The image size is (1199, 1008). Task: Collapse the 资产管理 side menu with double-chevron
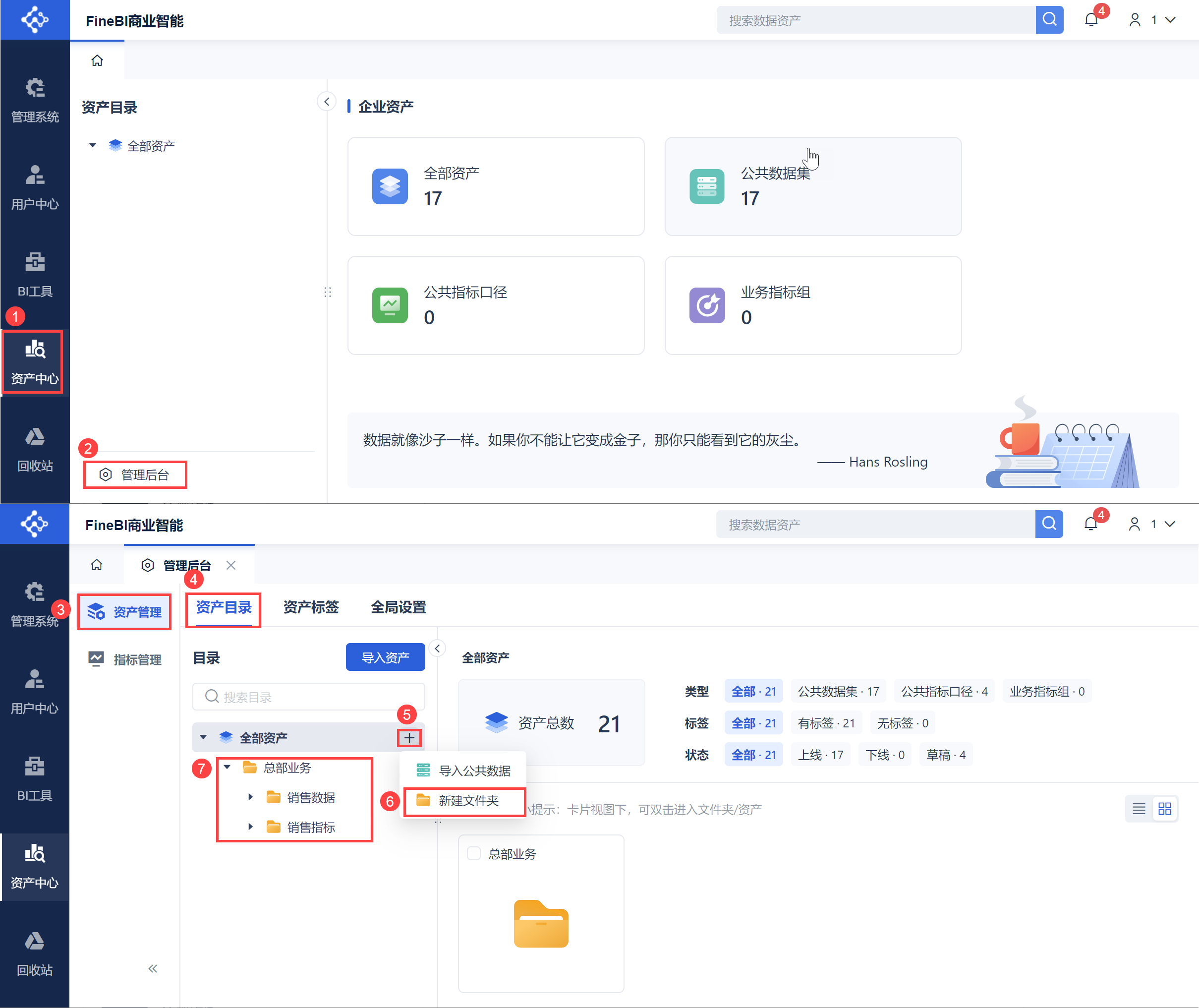click(x=153, y=968)
